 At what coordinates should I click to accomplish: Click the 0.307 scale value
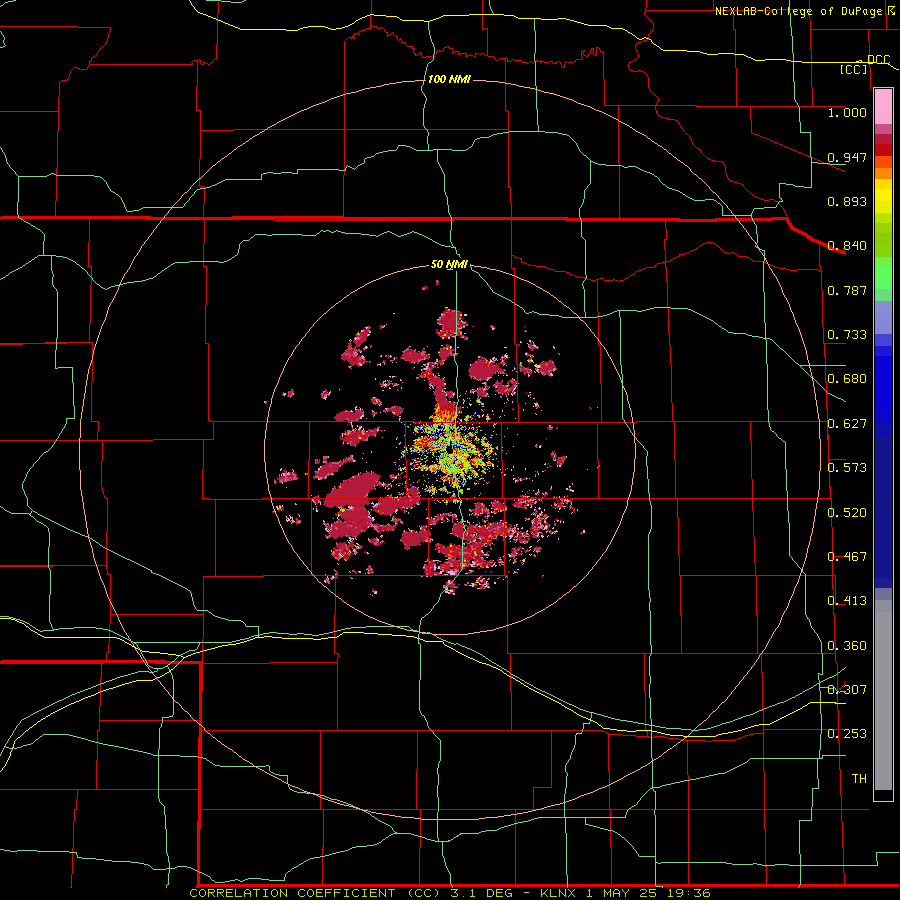click(847, 690)
